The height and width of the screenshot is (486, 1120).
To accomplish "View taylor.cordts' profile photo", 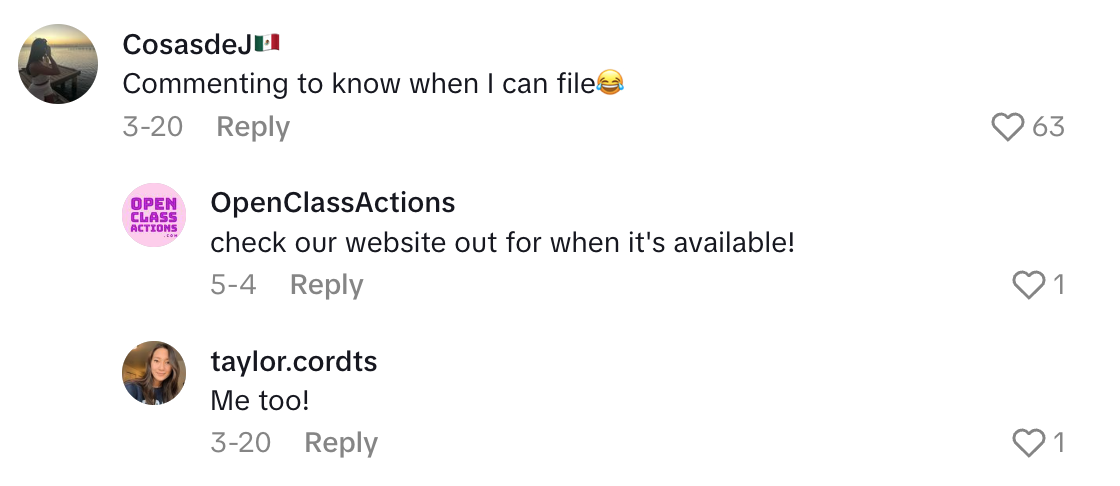I will pos(154,373).
